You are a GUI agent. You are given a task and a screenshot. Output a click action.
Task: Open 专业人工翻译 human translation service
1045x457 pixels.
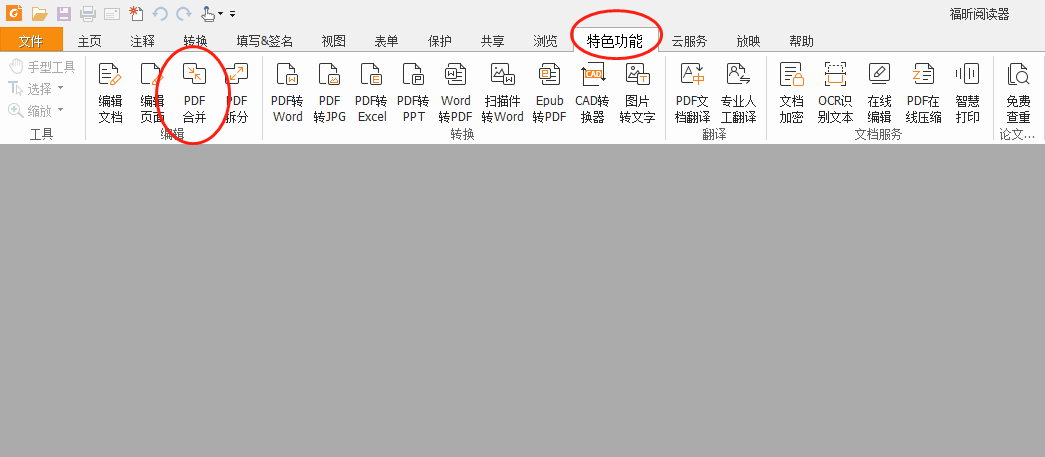coord(738,93)
